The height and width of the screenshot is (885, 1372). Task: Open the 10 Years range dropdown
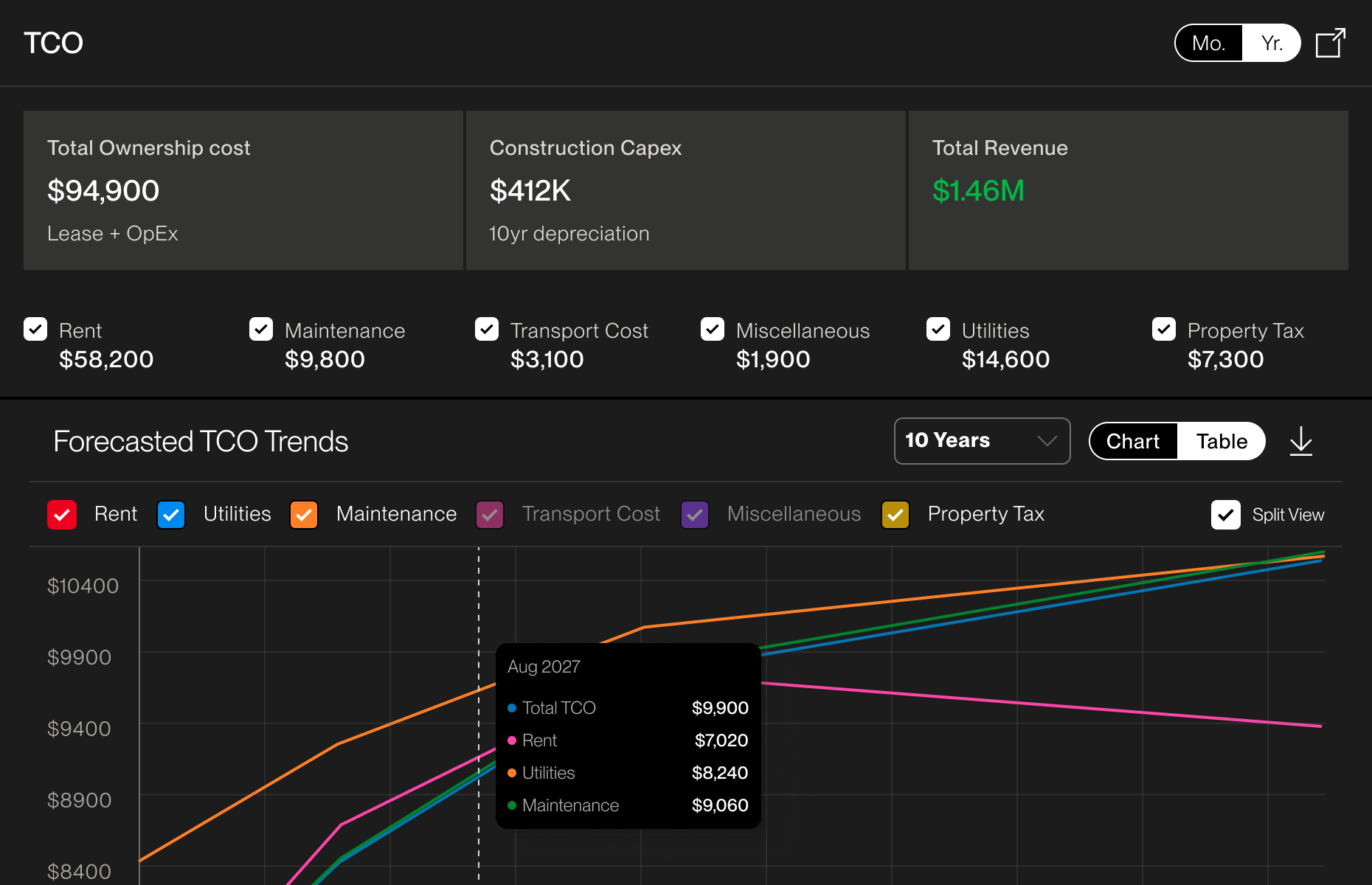tap(982, 441)
